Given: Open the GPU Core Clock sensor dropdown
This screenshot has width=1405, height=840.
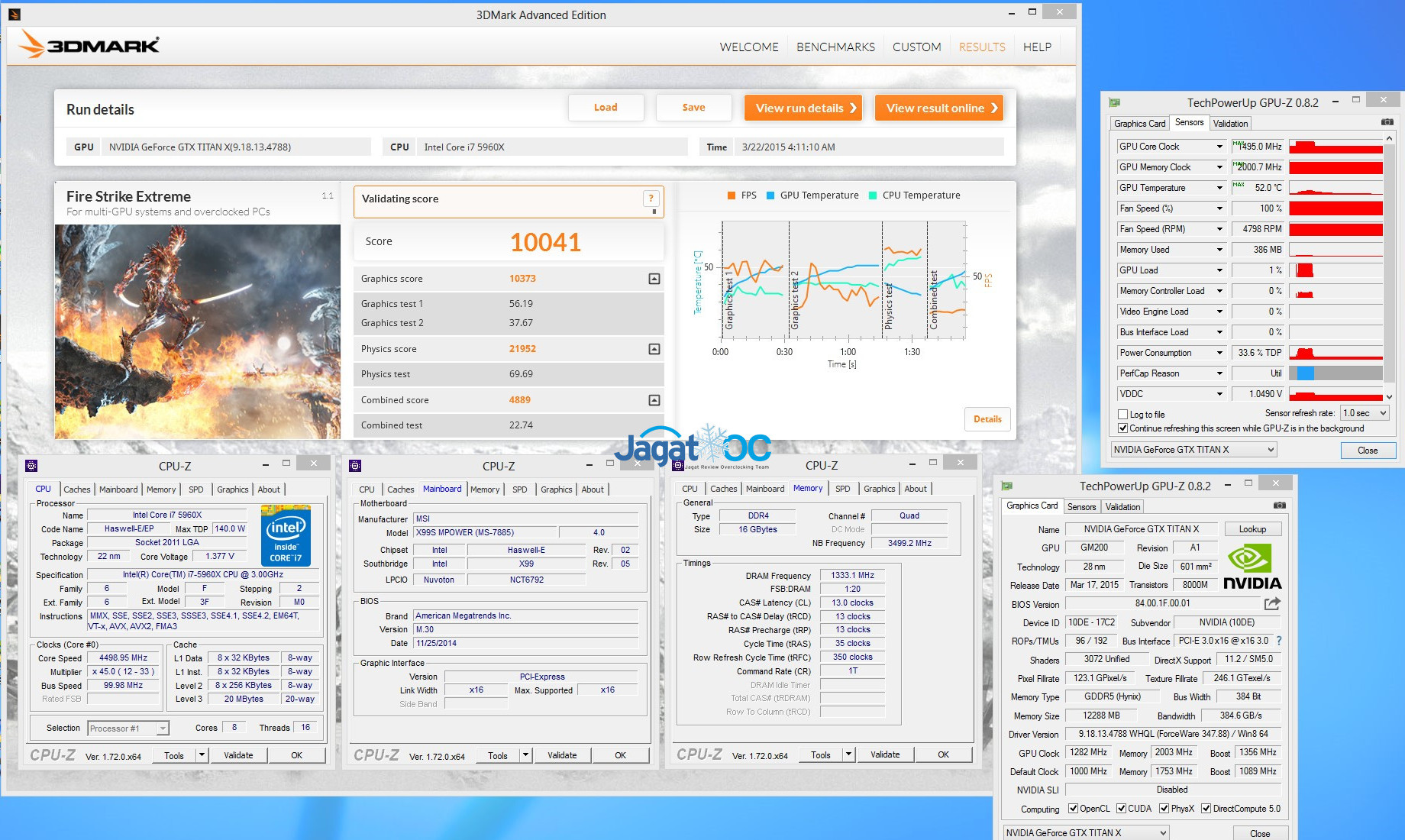Looking at the screenshot, I should pos(1219,147).
